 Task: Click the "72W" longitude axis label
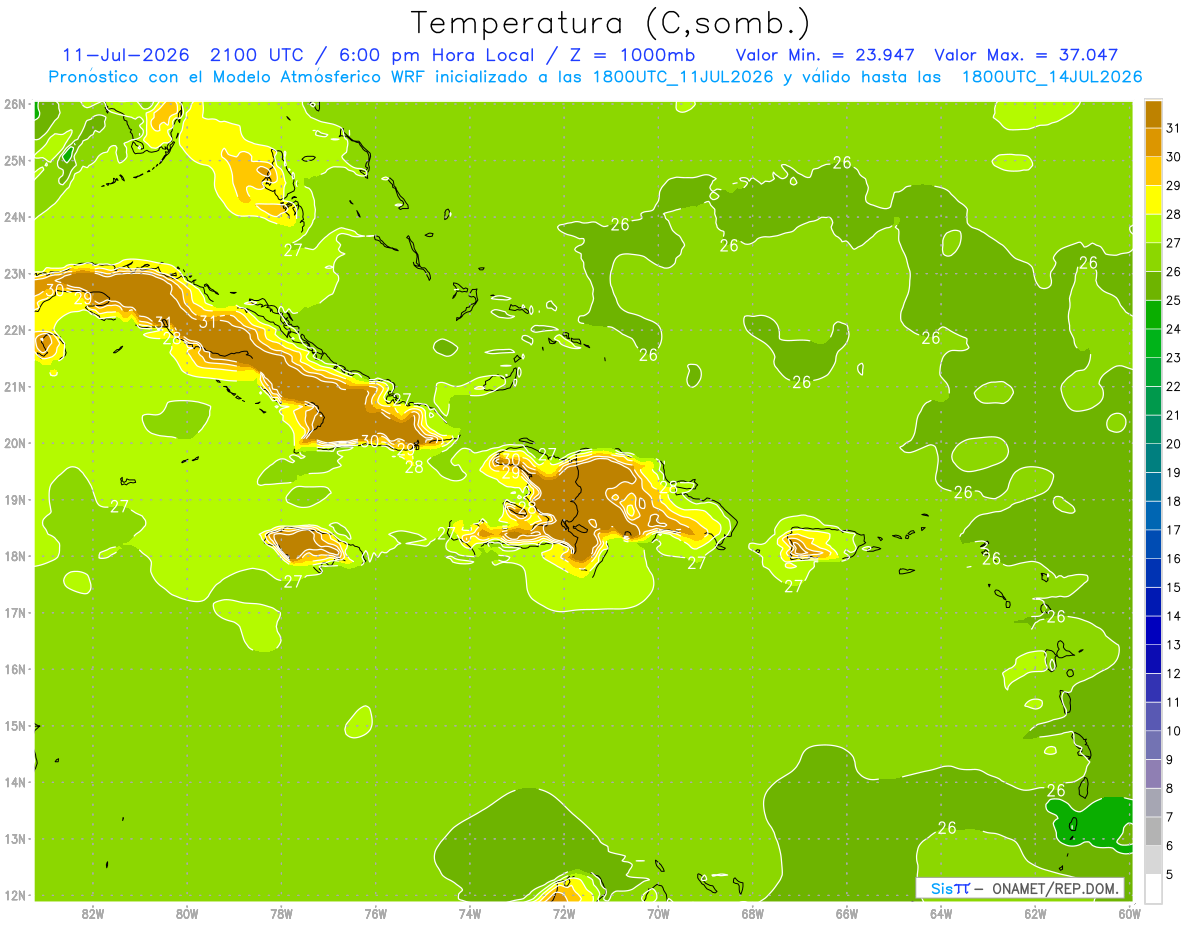point(564,913)
